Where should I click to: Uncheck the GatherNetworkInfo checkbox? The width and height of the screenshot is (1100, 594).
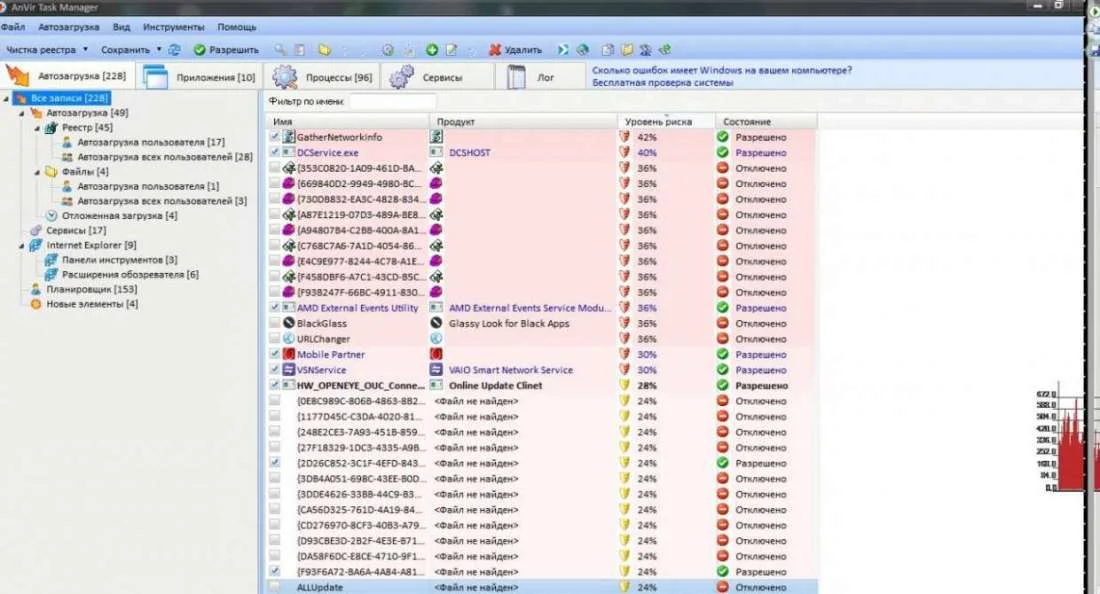point(275,137)
